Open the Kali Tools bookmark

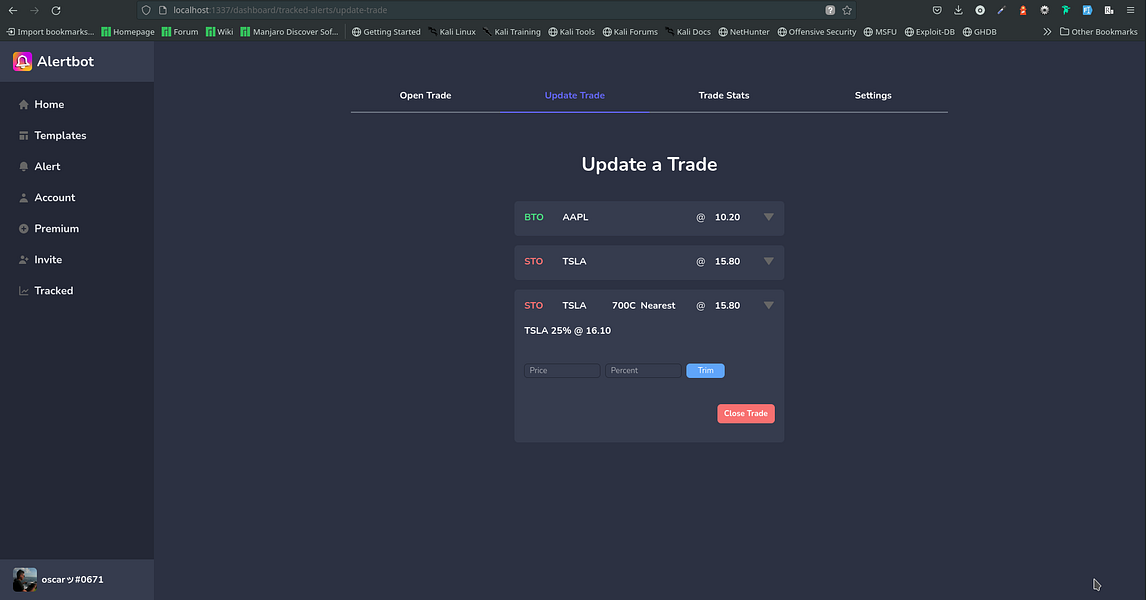click(x=571, y=31)
